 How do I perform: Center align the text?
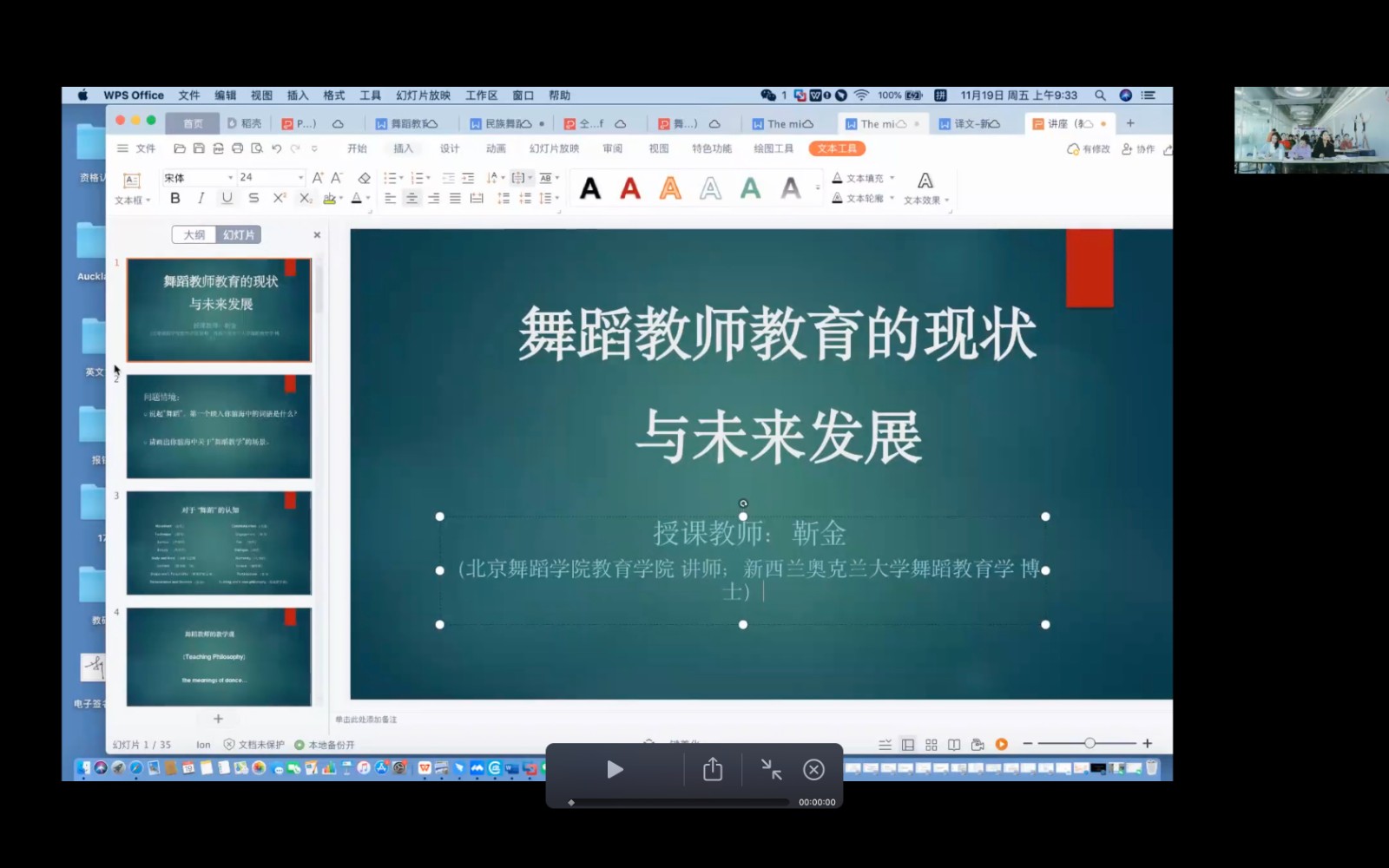(x=411, y=199)
